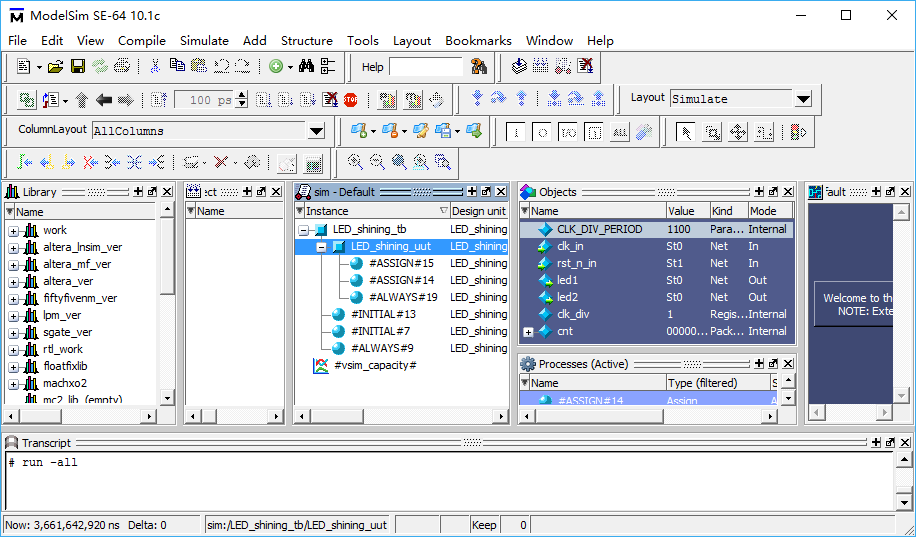This screenshot has width=916, height=537.
Task: Toggle the Internals filter button
Action: click(x=594, y=133)
